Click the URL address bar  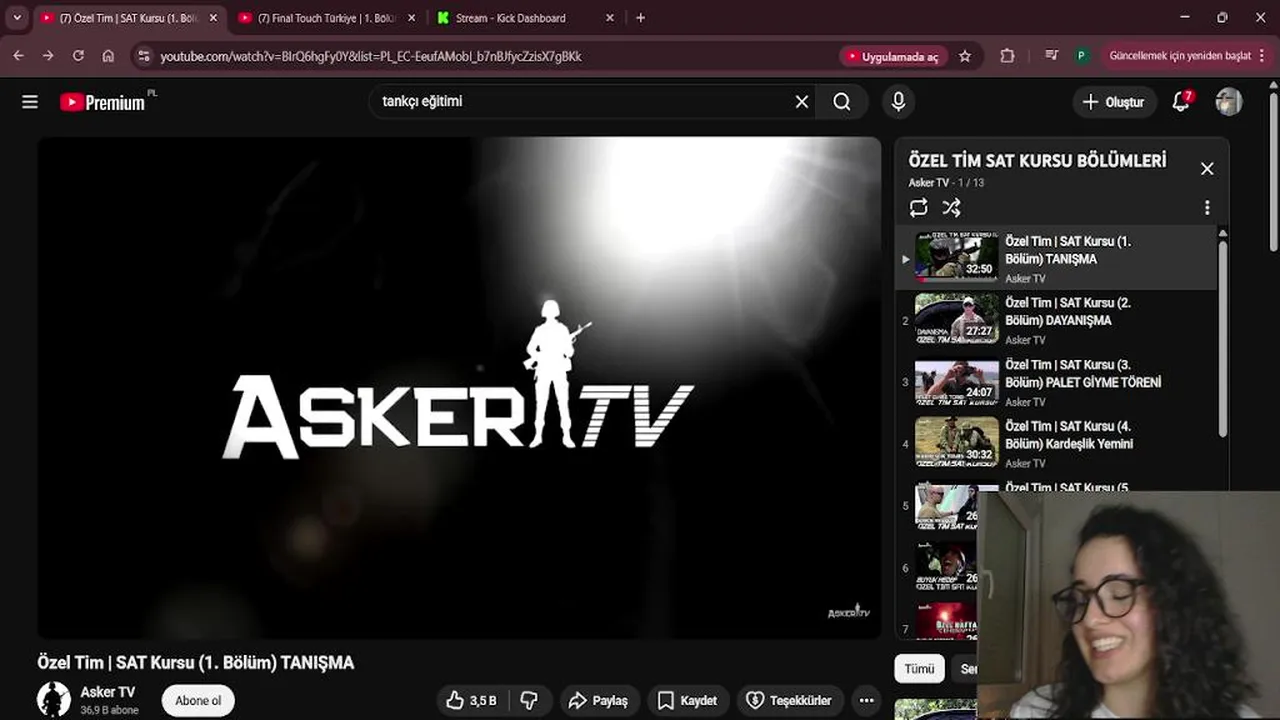(490, 57)
